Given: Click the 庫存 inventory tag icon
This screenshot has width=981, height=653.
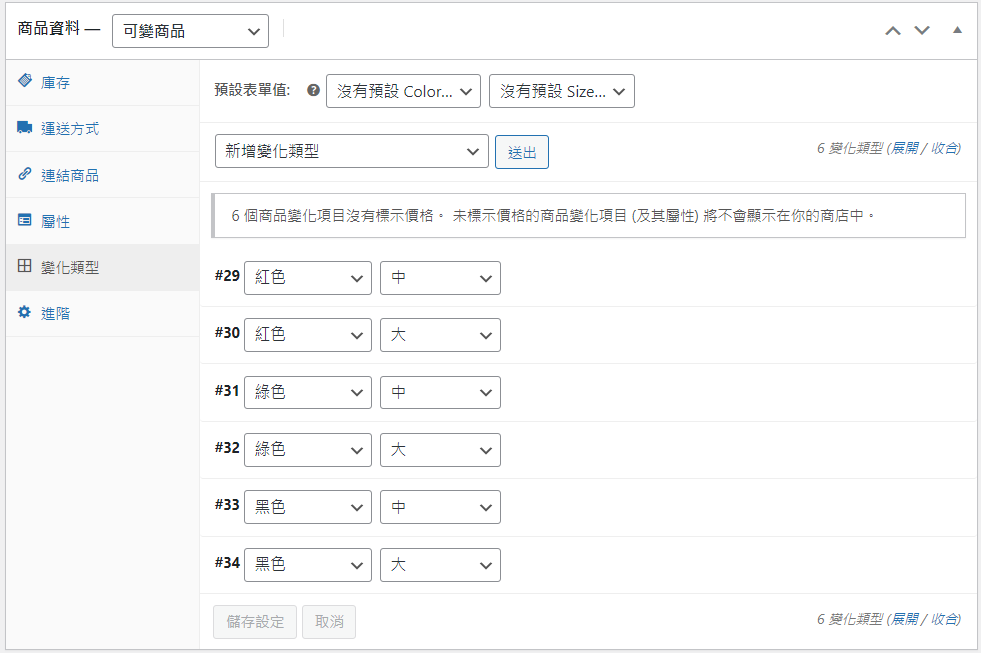Looking at the screenshot, I should 25,82.
